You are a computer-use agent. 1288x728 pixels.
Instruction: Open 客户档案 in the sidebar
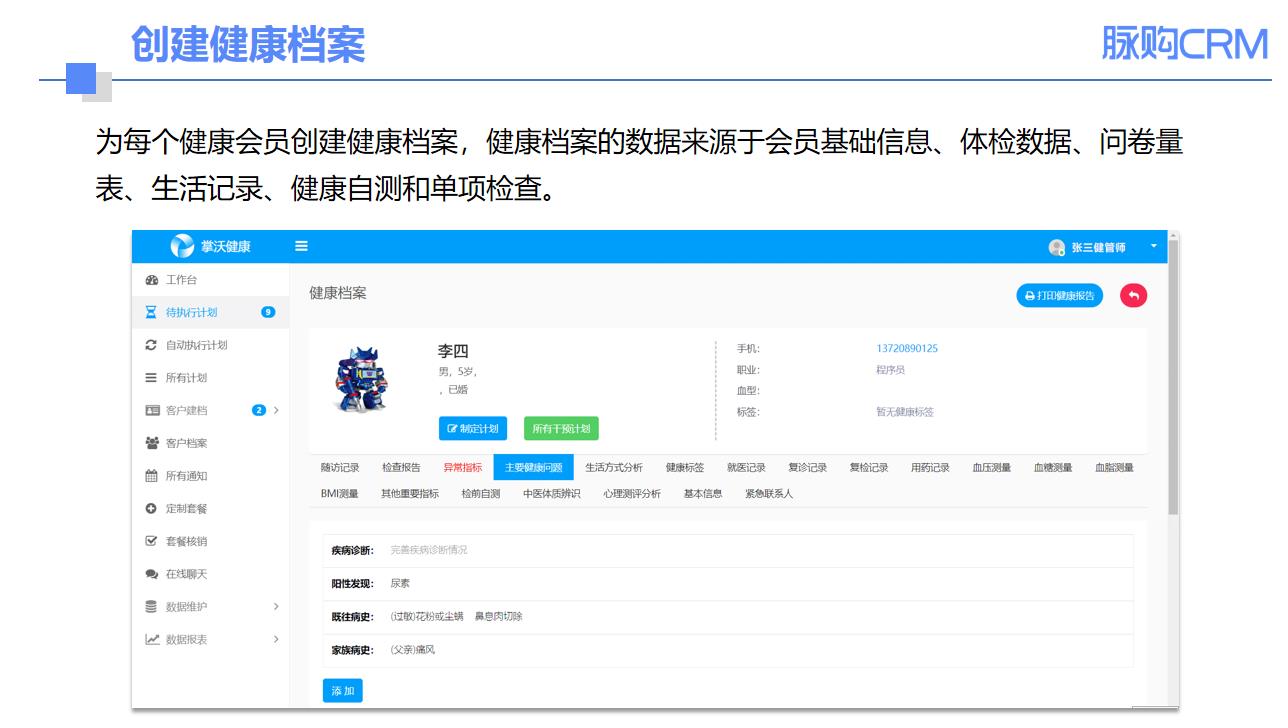point(186,443)
